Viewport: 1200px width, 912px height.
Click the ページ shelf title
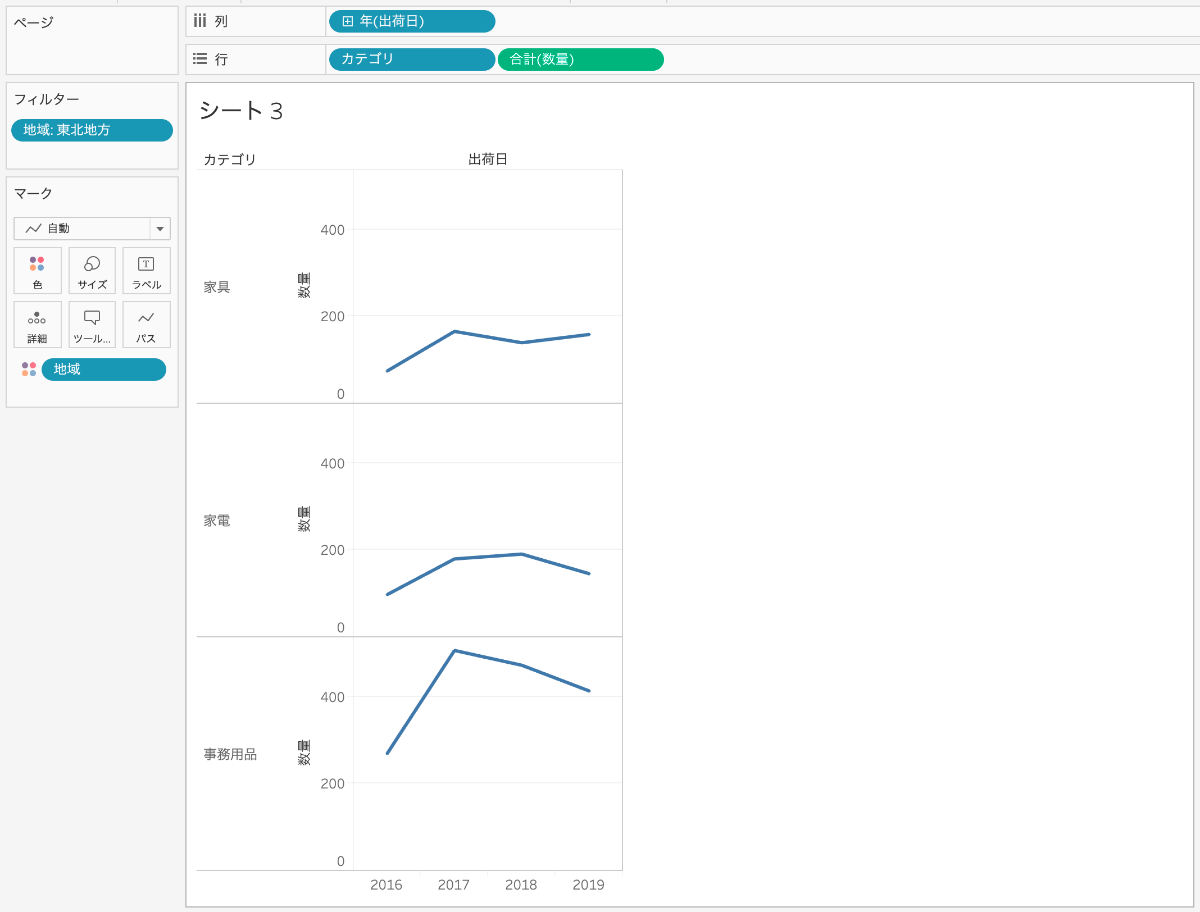point(34,22)
